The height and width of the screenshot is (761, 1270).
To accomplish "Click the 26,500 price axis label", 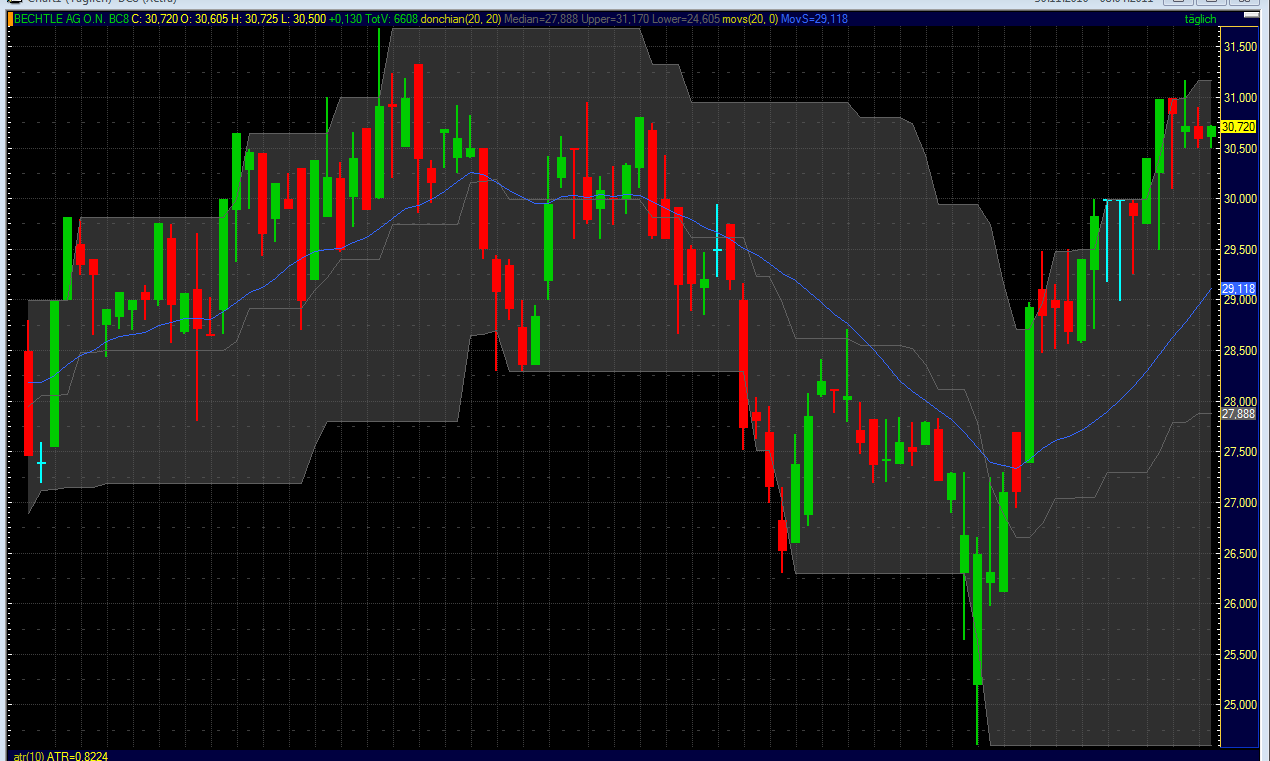I will [x=1239, y=554].
